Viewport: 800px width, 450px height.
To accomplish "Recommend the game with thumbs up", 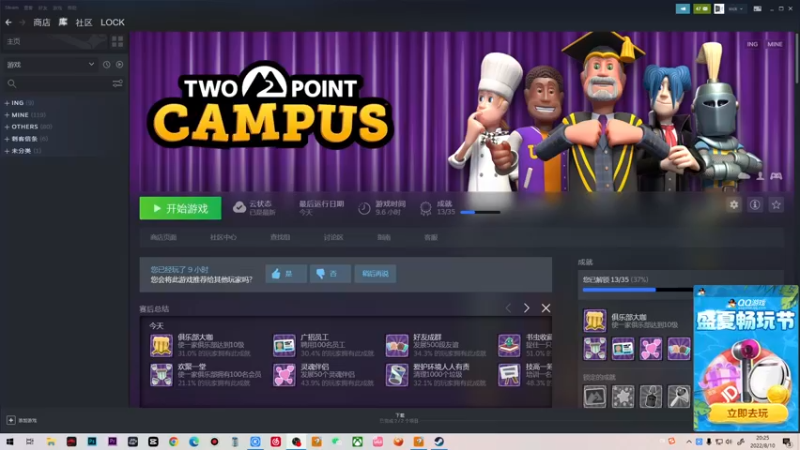I will pos(286,274).
